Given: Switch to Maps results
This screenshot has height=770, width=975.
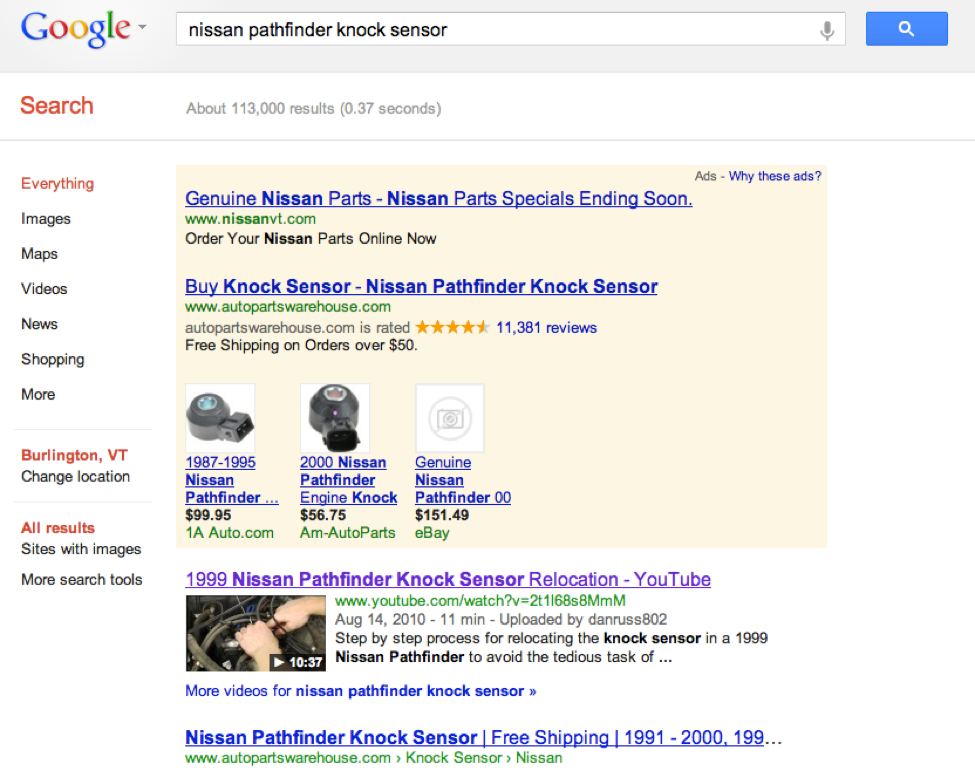Looking at the screenshot, I should click(x=39, y=254).
